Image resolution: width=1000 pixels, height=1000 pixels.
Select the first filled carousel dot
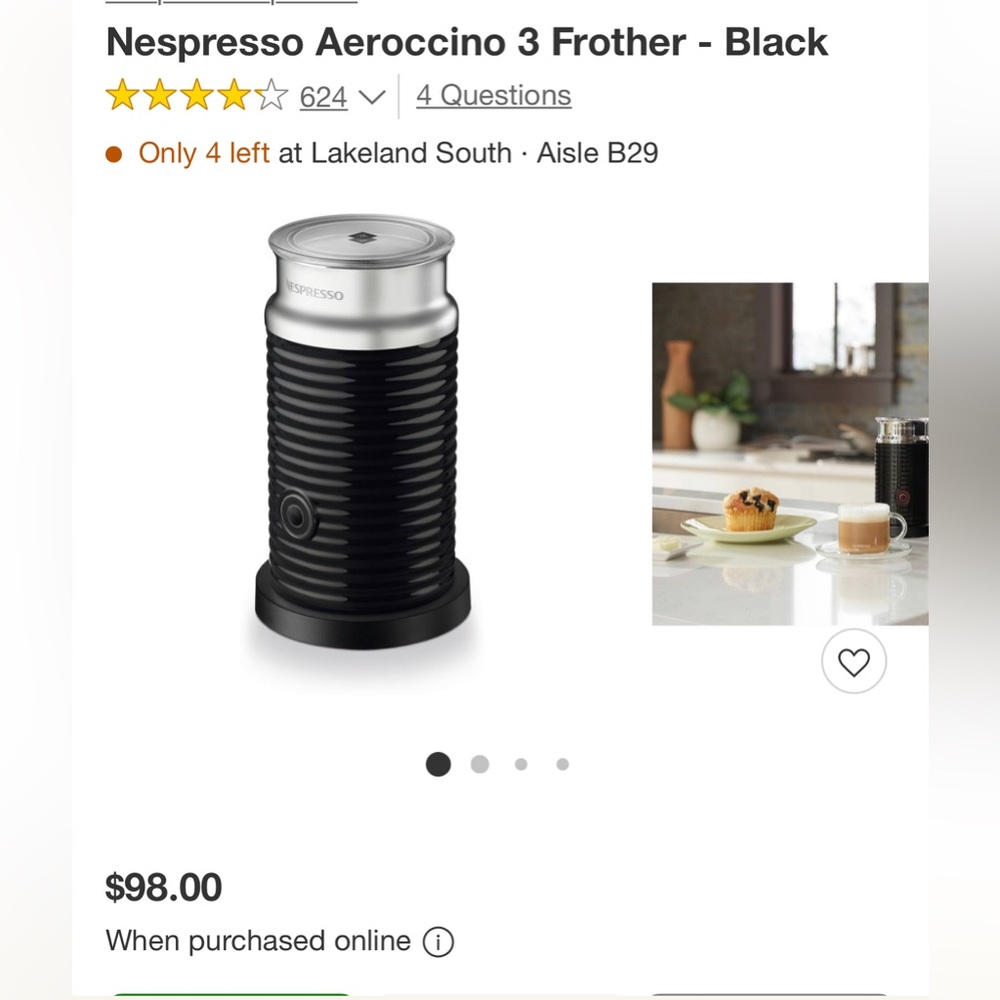click(438, 764)
